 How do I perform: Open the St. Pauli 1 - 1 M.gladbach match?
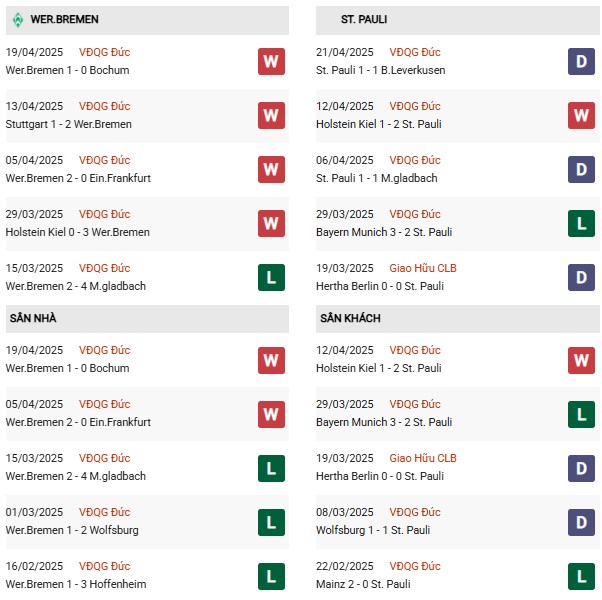tap(378, 178)
